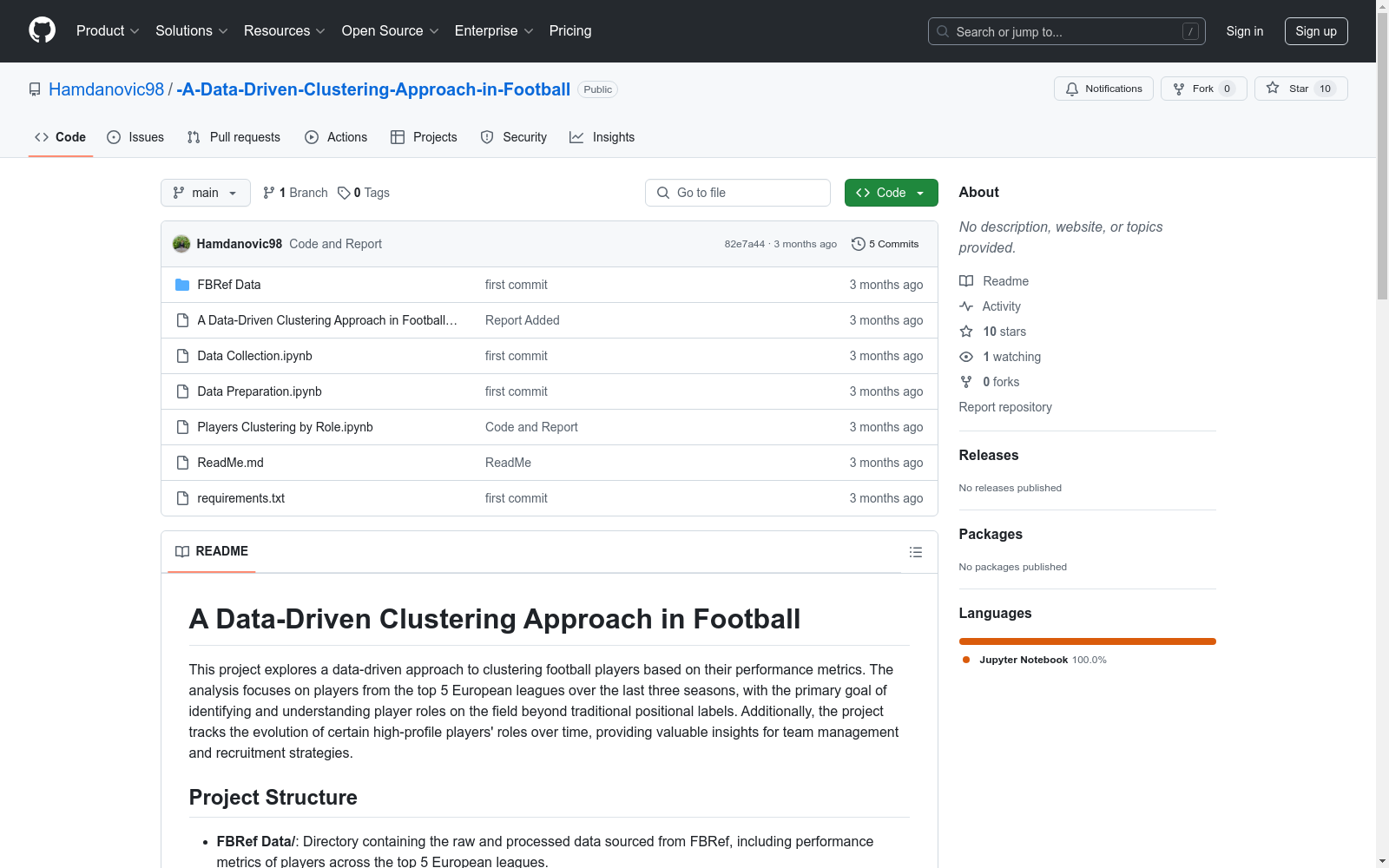The height and width of the screenshot is (868, 1389).
Task: Fork the repository
Action: pos(1202,89)
